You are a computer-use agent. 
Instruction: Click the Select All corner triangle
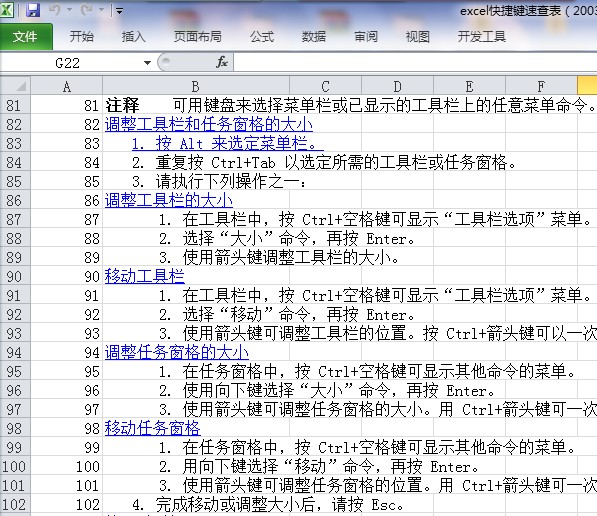click(x=15, y=86)
